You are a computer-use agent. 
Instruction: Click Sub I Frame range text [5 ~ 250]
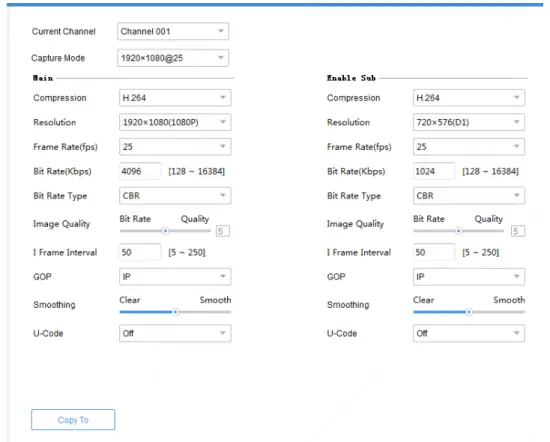(x=481, y=252)
